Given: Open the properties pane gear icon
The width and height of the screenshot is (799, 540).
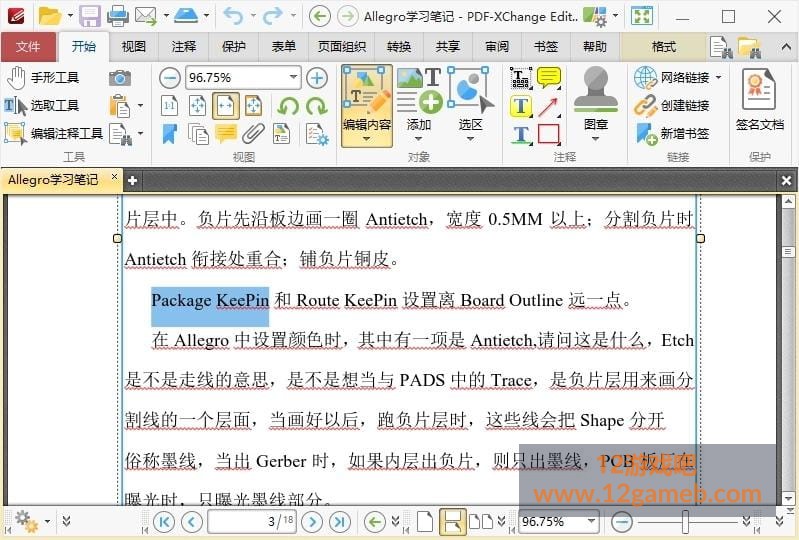Looking at the screenshot, I should tap(317, 134).
